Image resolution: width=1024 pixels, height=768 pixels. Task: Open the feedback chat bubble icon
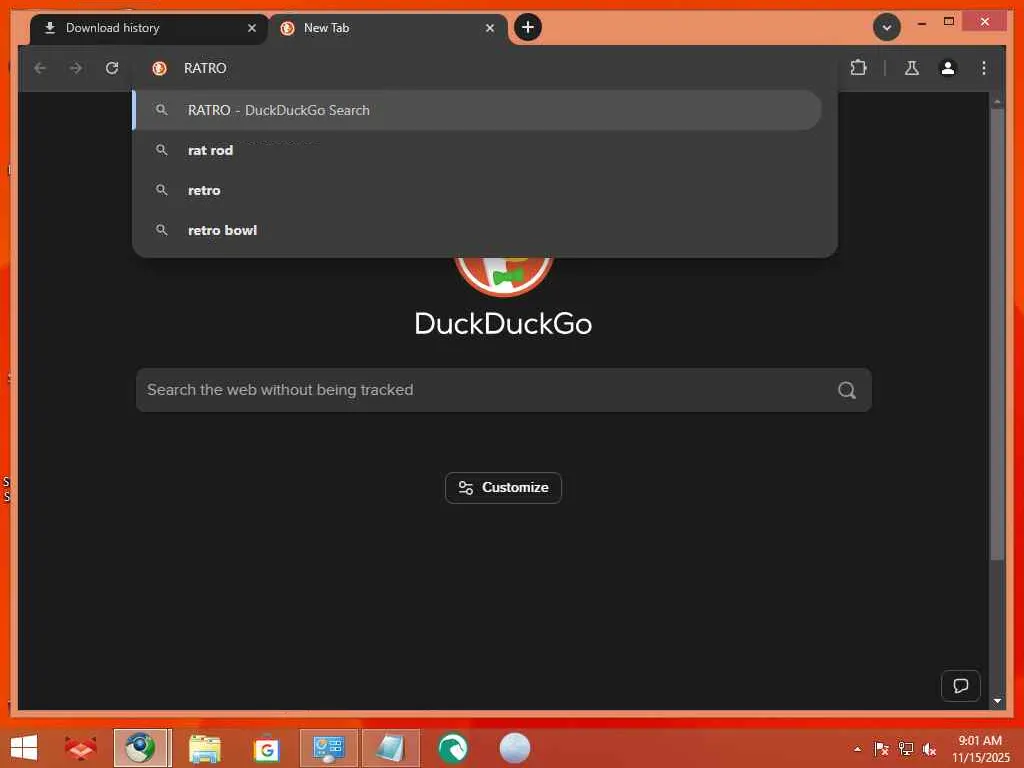(960, 686)
